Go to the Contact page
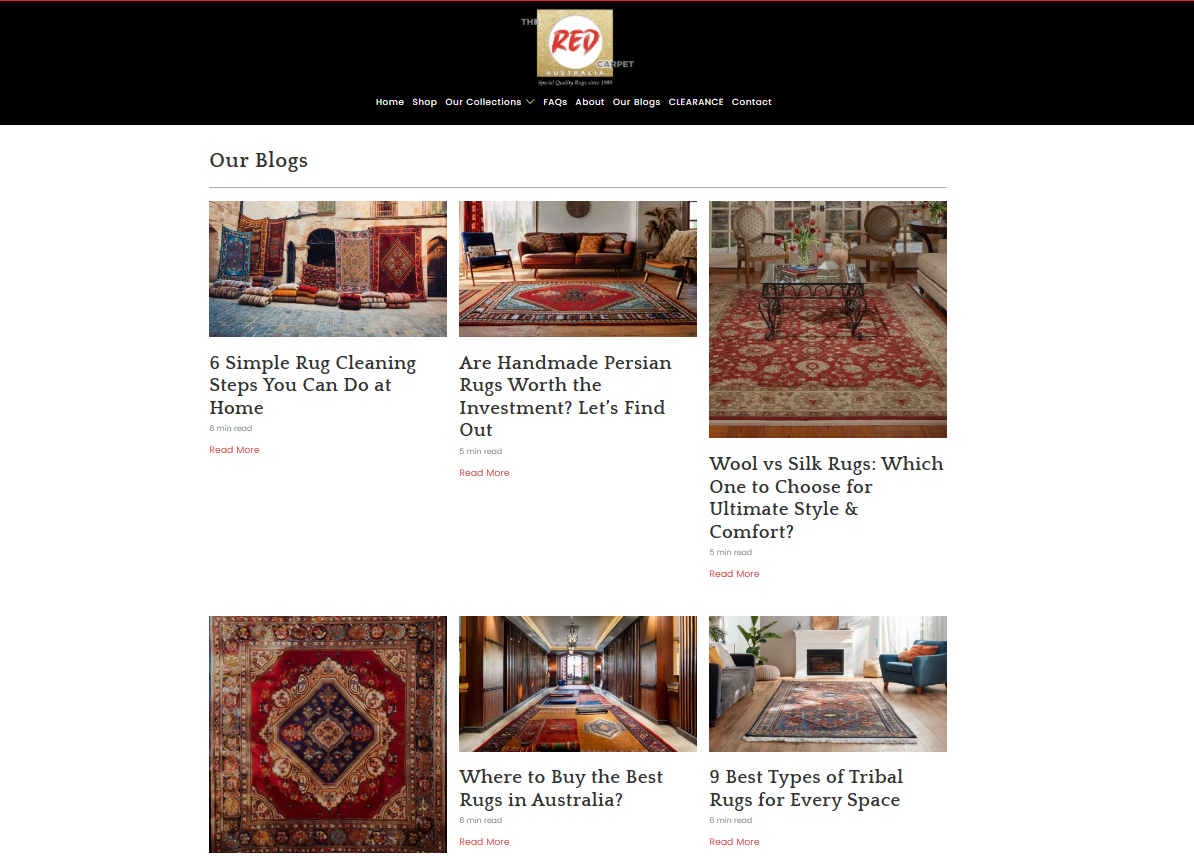Viewport: 1194px width, 856px height. (752, 102)
